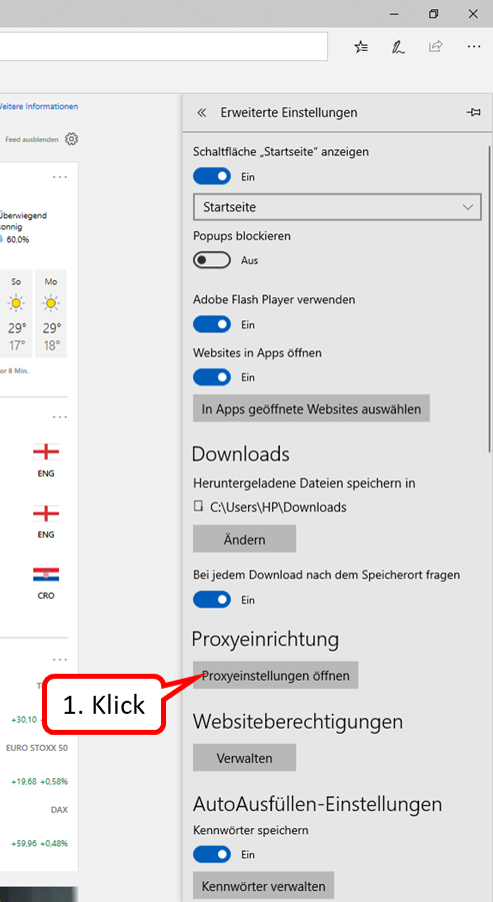
Task: Click Proxyeinstellungen öffnen button
Action: (x=276, y=676)
